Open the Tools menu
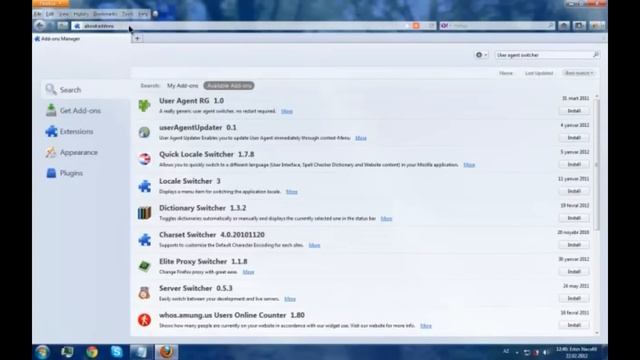This screenshot has width=640, height=360. (x=127, y=14)
